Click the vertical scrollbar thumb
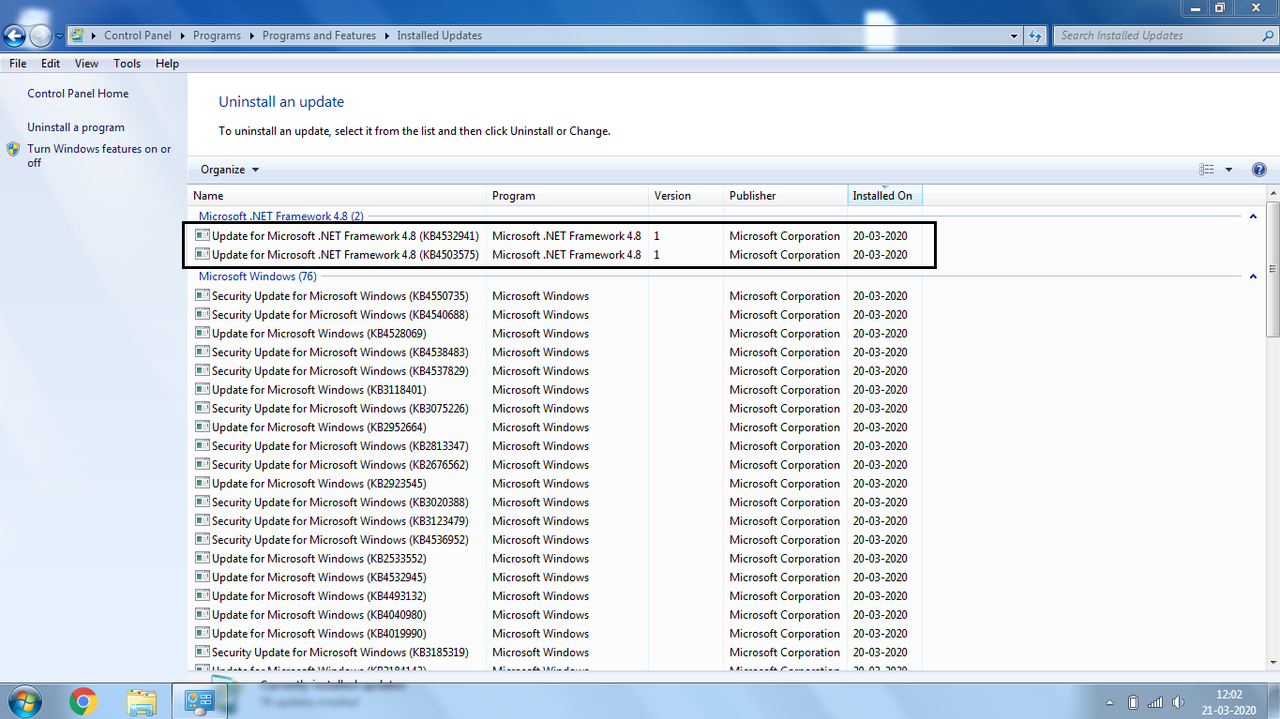1280x719 pixels. (x=1272, y=269)
